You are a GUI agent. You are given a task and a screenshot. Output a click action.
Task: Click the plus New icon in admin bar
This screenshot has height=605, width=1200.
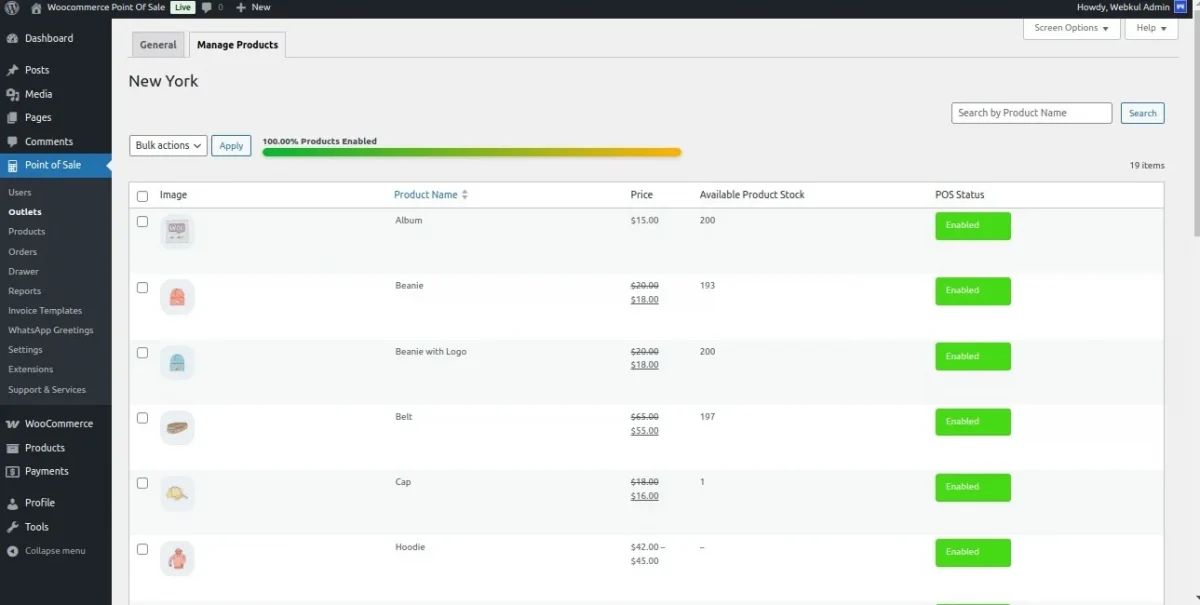(241, 7)
